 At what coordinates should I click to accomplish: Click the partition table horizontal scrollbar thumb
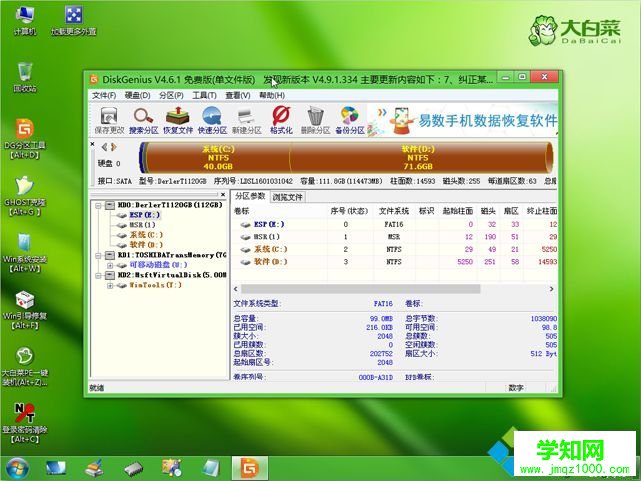click(360, 289)
